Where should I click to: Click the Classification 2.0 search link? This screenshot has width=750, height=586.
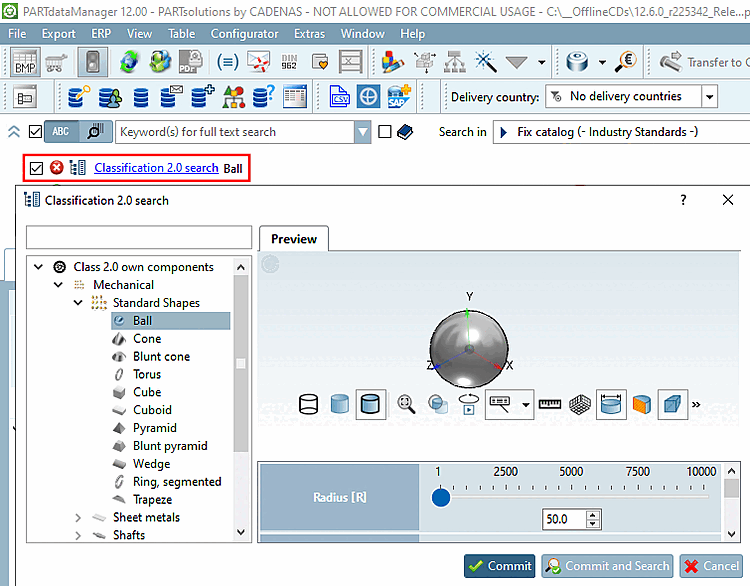pyautogui.click(x=156, y=168)
